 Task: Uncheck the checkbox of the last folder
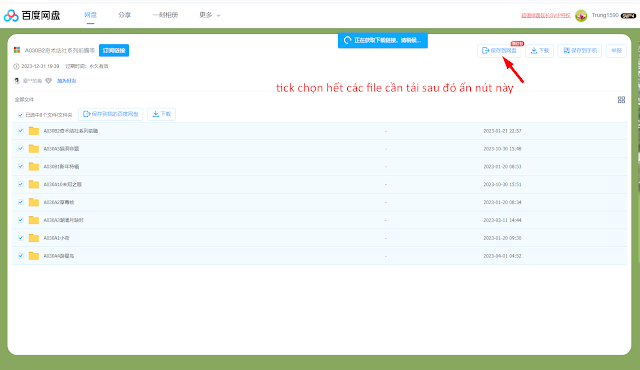21,256
